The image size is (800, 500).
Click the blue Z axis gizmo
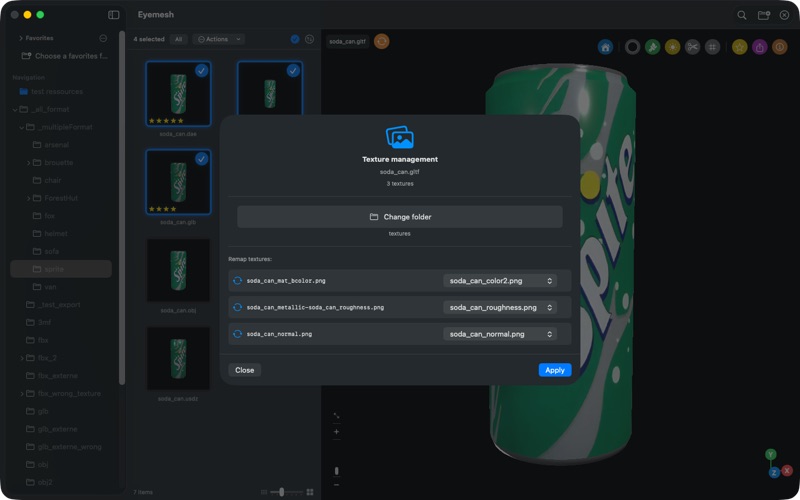(x=774, y=473)
